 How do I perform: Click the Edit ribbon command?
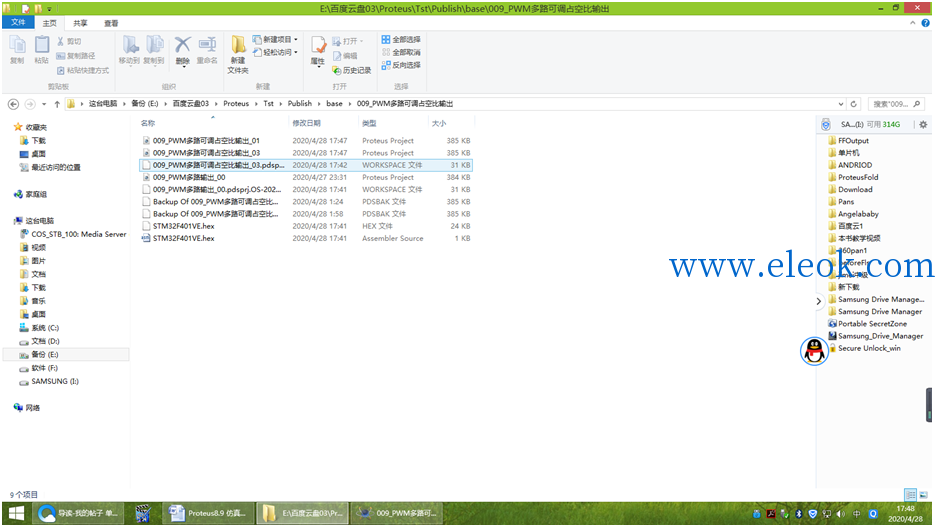click(x=345, y=55)
